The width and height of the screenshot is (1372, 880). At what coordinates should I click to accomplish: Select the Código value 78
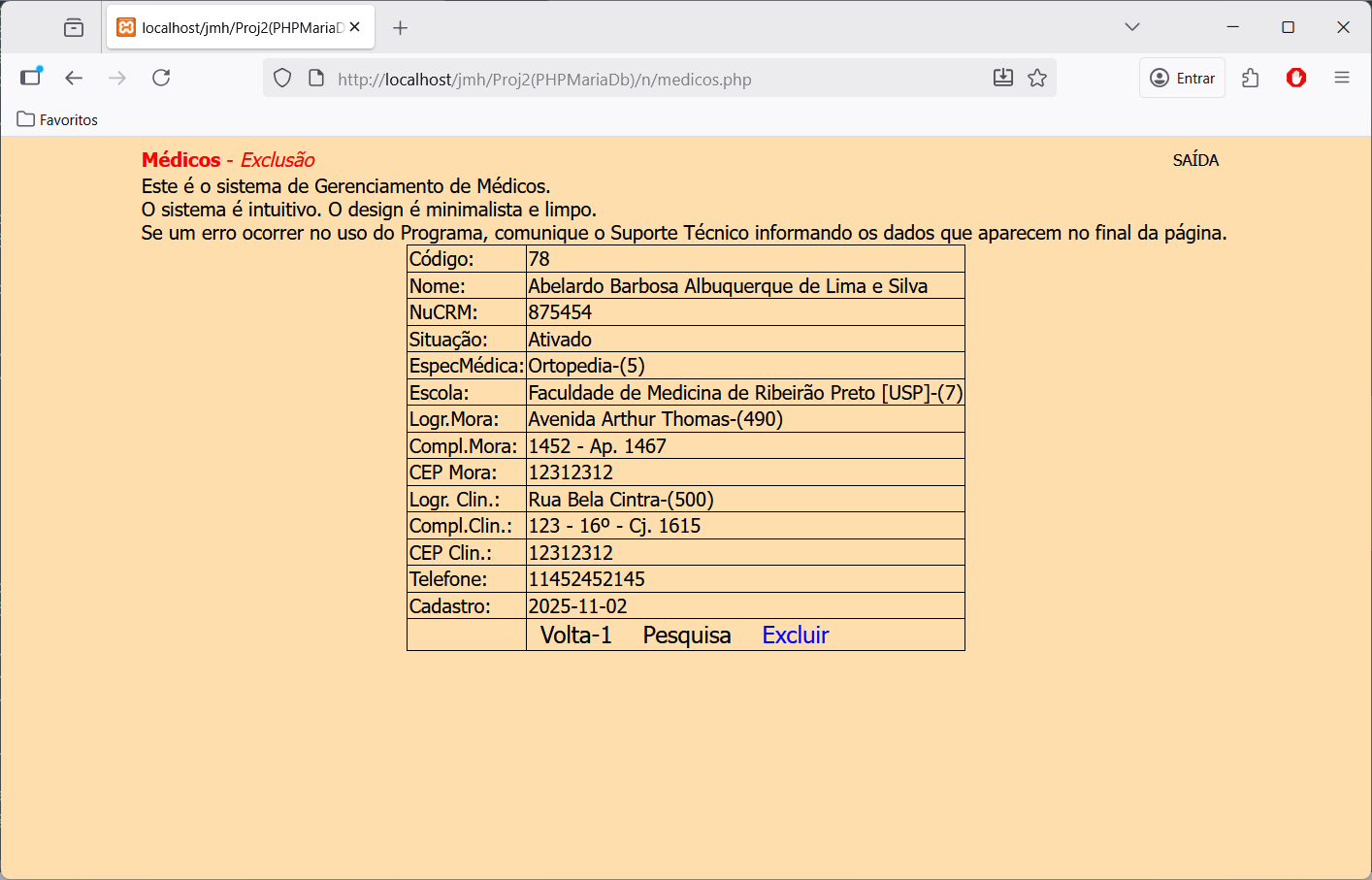click(x=745, y=259)
